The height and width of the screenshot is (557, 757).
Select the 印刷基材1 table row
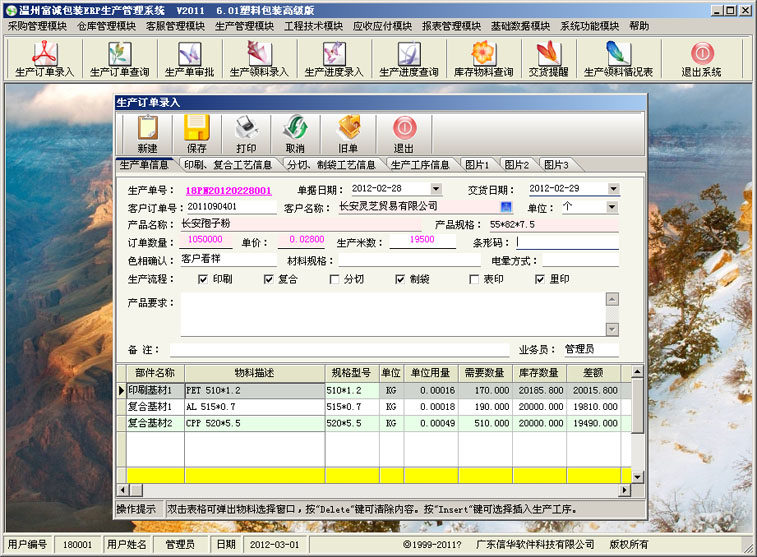coord(374,390)
